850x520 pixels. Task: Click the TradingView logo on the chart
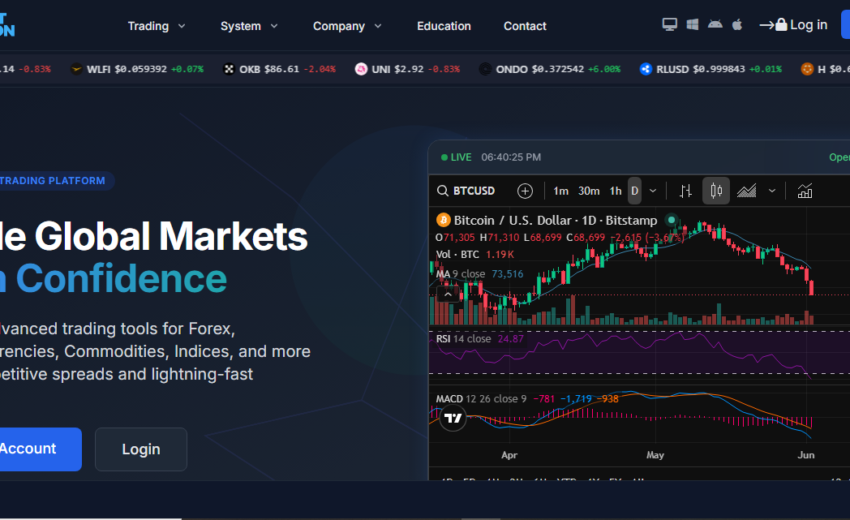point(453,418)
